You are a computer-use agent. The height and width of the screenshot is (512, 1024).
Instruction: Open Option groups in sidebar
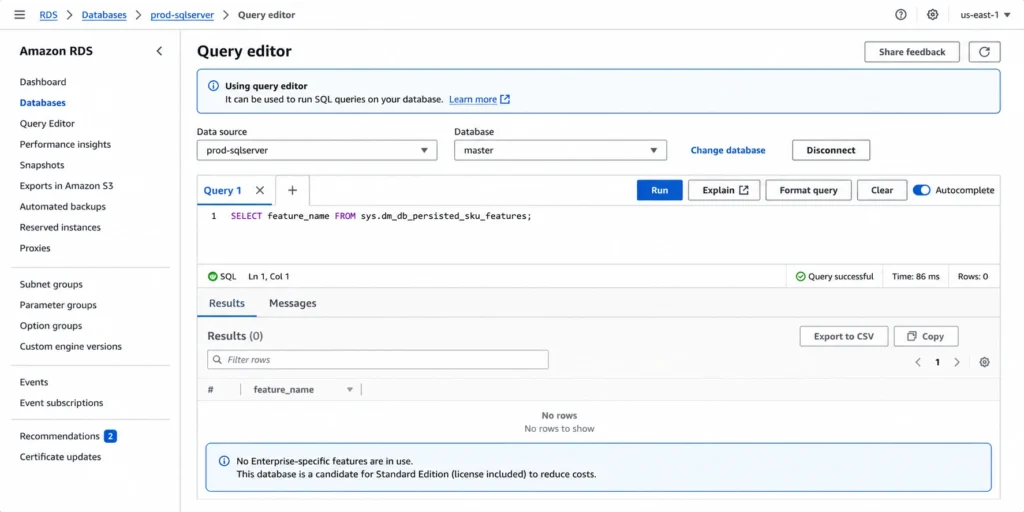(51, 325)
